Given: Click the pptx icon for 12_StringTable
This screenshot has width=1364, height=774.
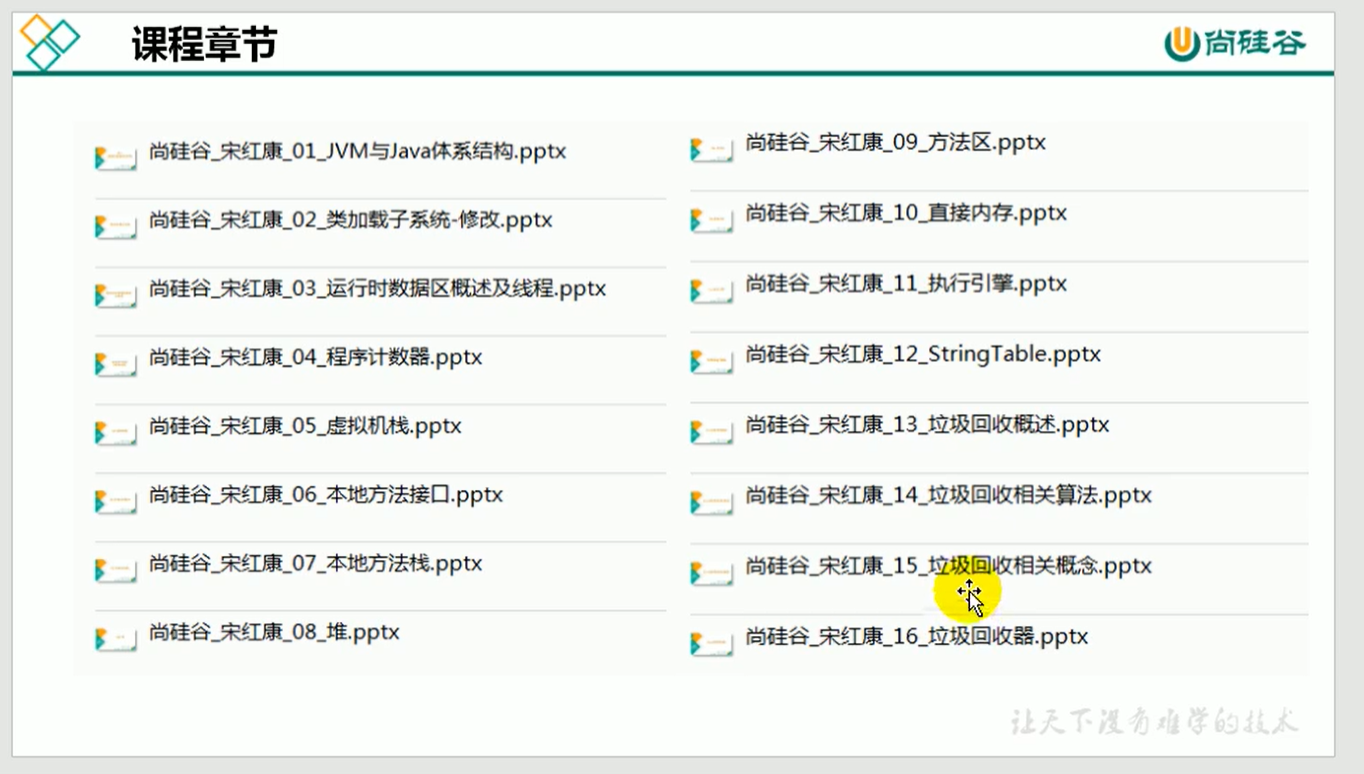Looking at the screenshot, I should (x=712, y=361).
